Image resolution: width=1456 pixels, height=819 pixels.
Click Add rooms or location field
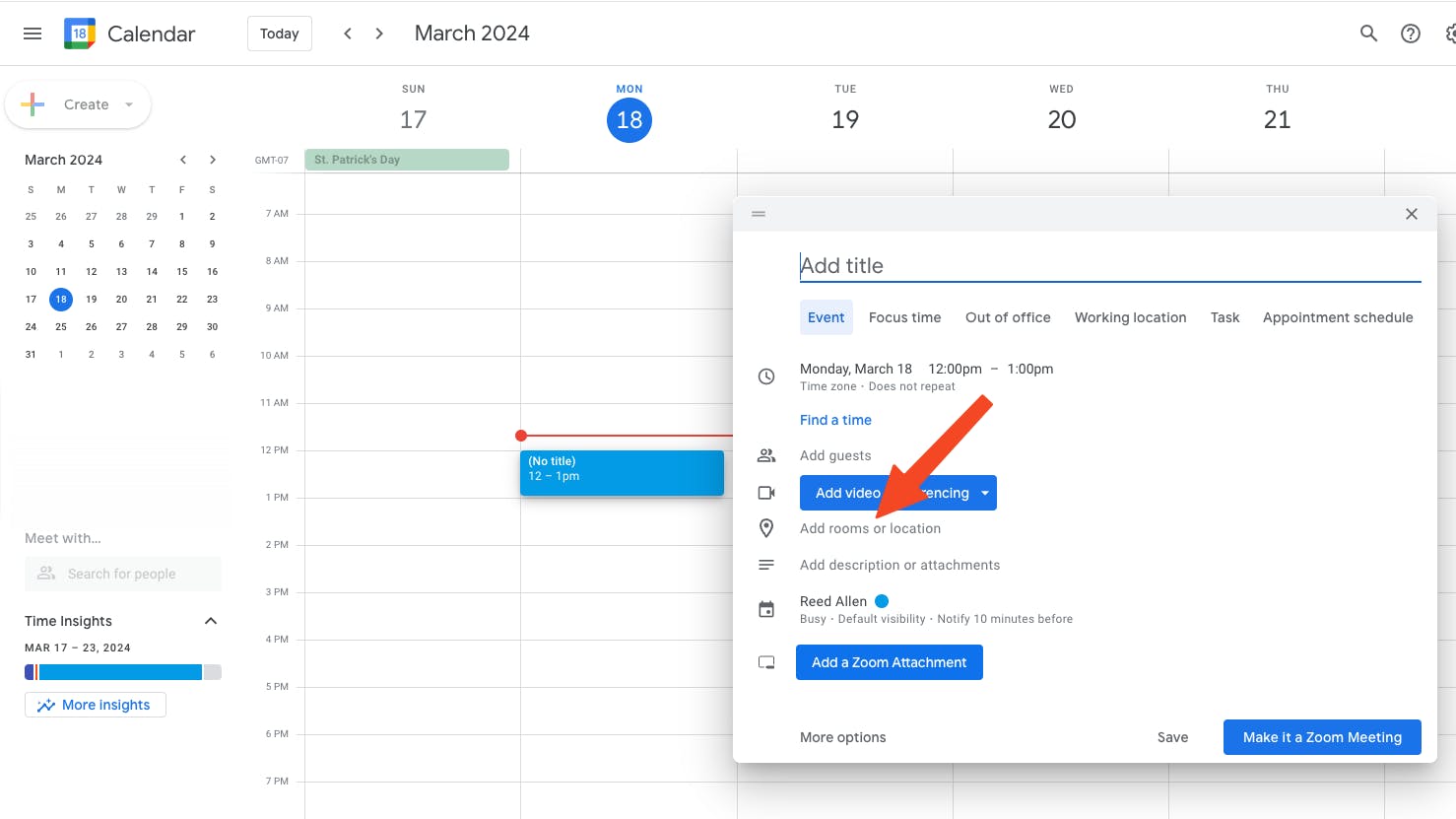(x=871, y=528)
